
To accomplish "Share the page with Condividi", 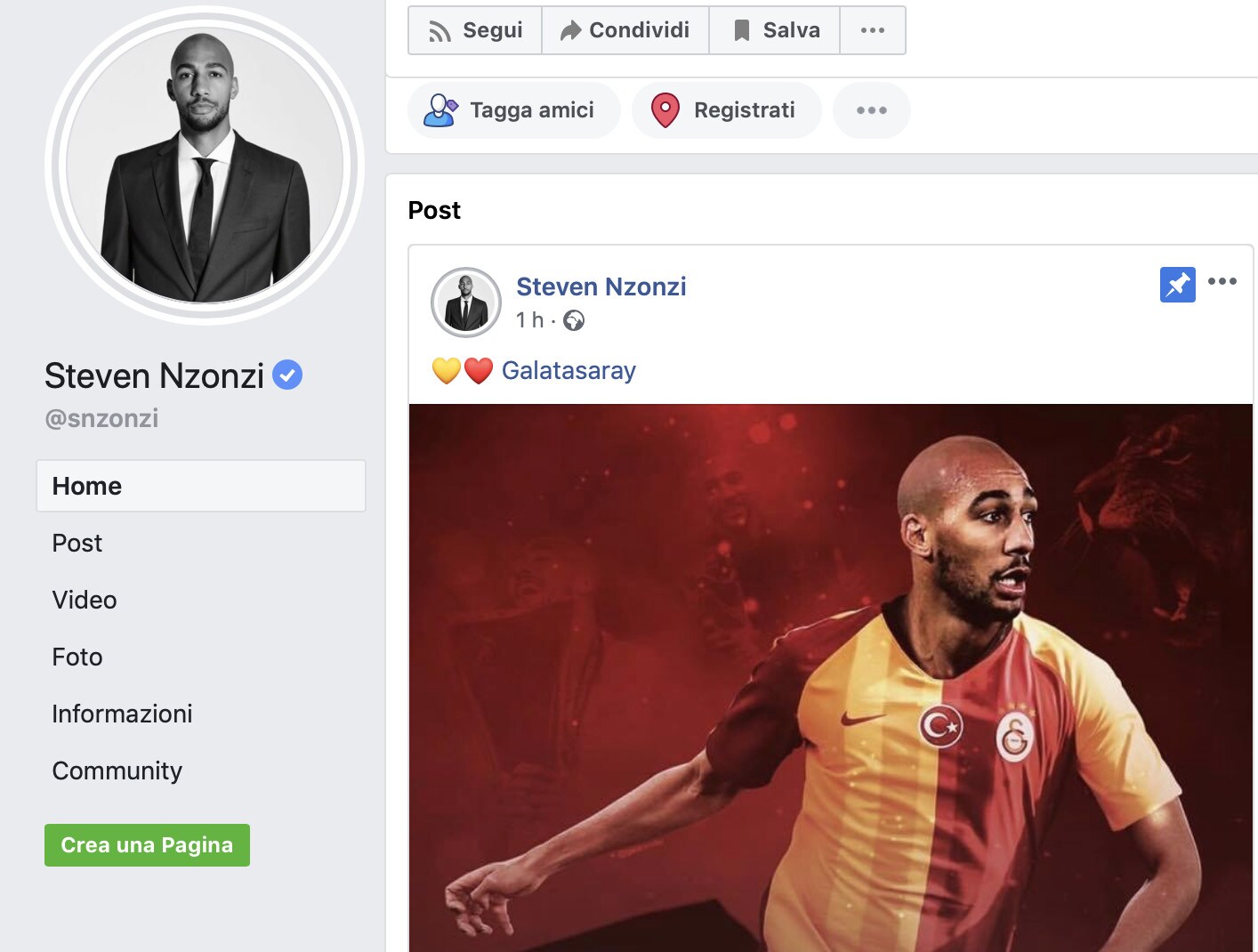I will (x=625, y=30).
